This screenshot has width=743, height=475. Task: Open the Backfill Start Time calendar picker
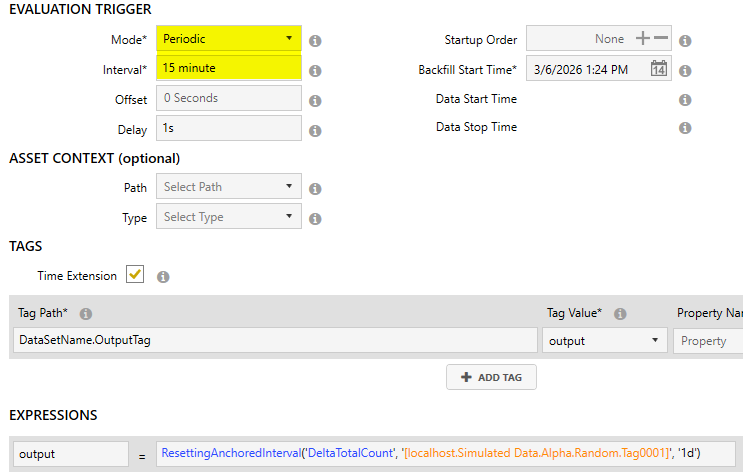658,69
